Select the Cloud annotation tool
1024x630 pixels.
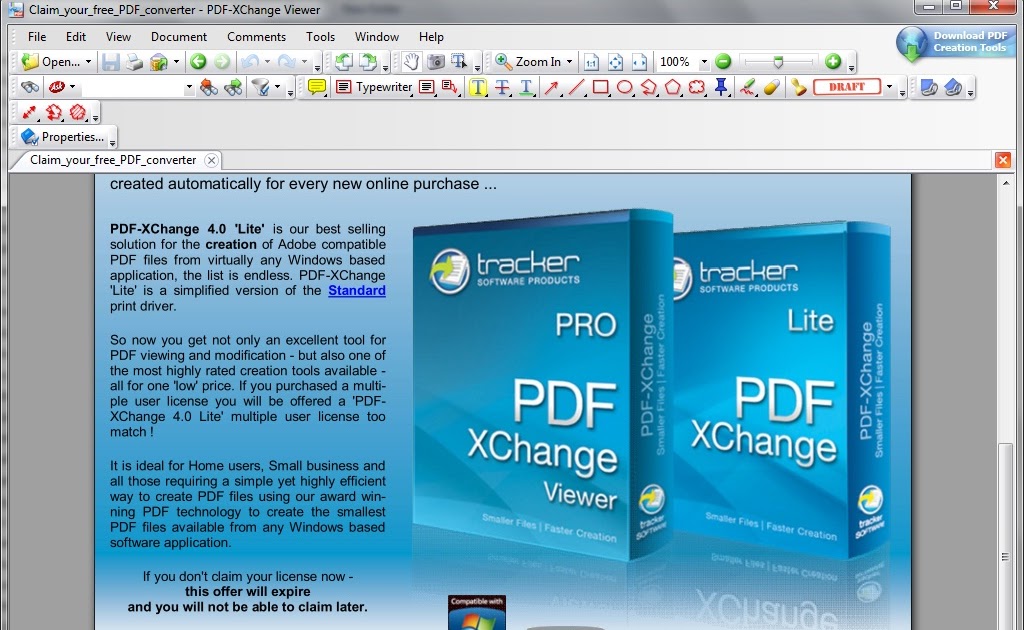click(697, 87)
